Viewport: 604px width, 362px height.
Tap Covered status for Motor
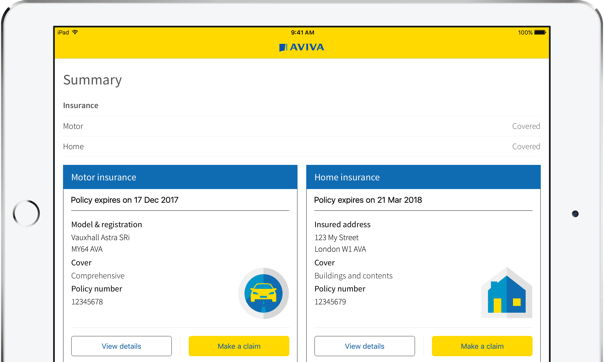coord(526,126)
